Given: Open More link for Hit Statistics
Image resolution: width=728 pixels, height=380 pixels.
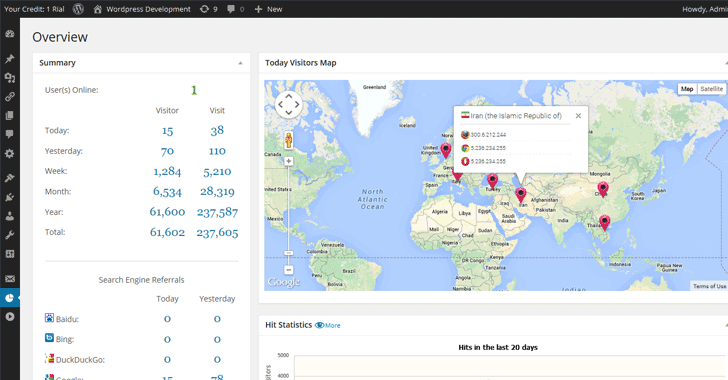Looking at the screenshot, I should point(328,326).
